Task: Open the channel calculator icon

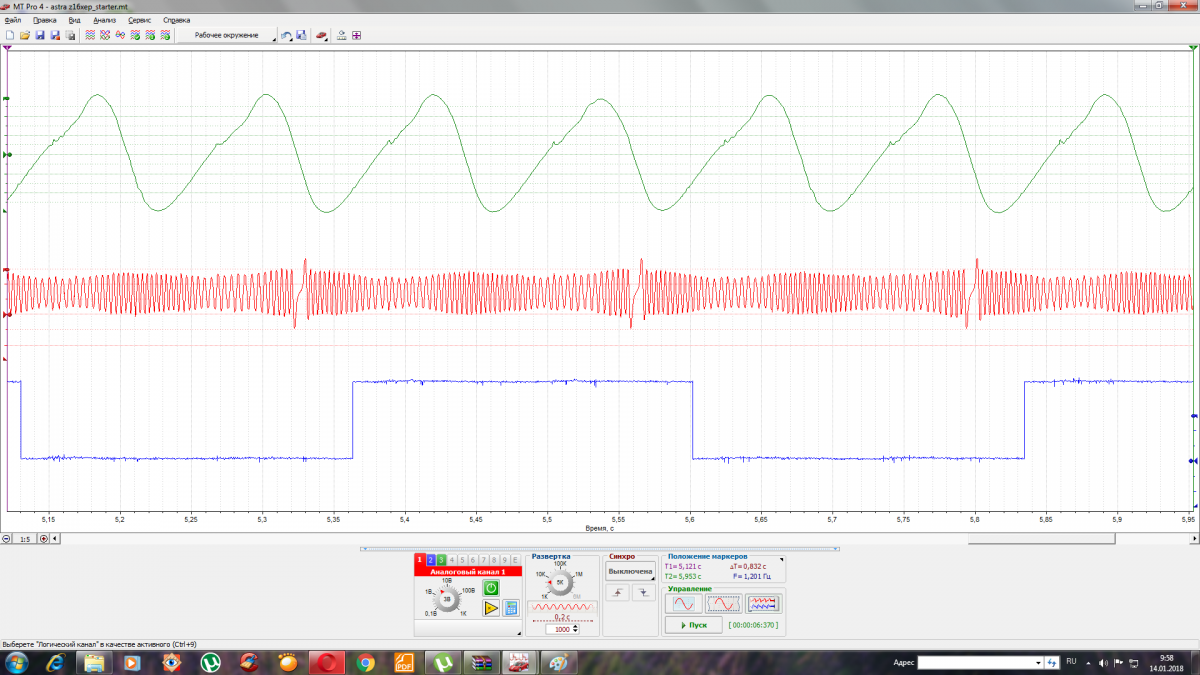Action: click(510, 608)
